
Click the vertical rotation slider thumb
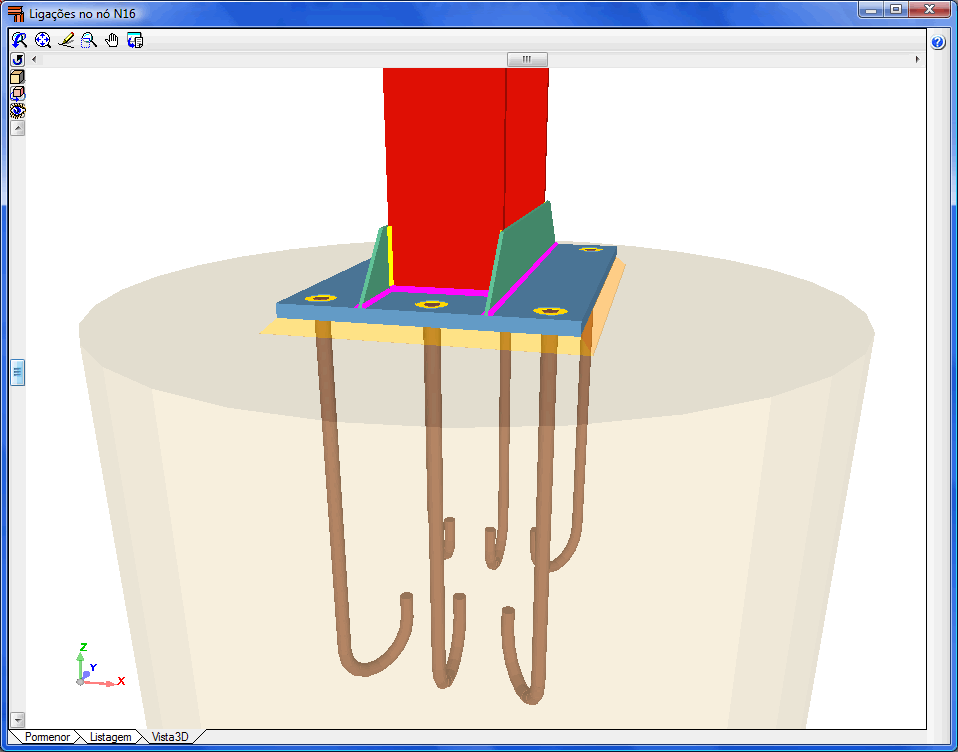pyautogui.click(x=18, y=373)
